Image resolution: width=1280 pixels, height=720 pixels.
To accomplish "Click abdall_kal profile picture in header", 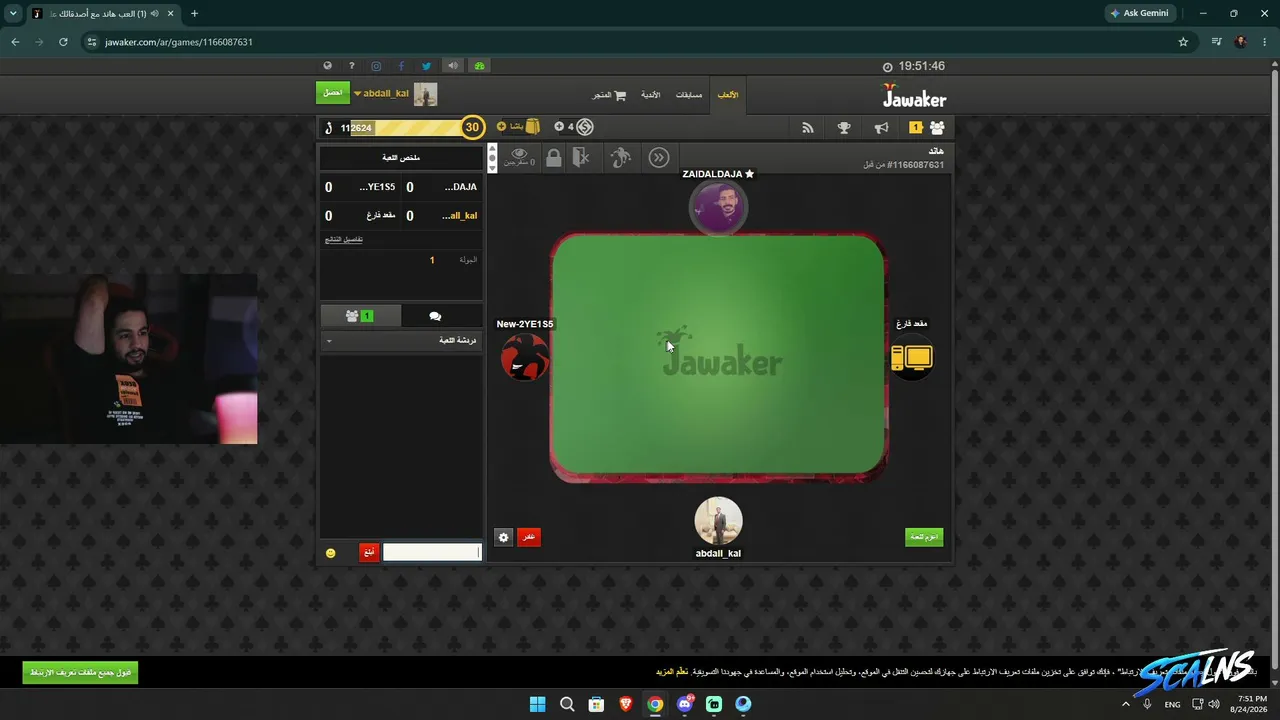I will (x=426, y=94).
